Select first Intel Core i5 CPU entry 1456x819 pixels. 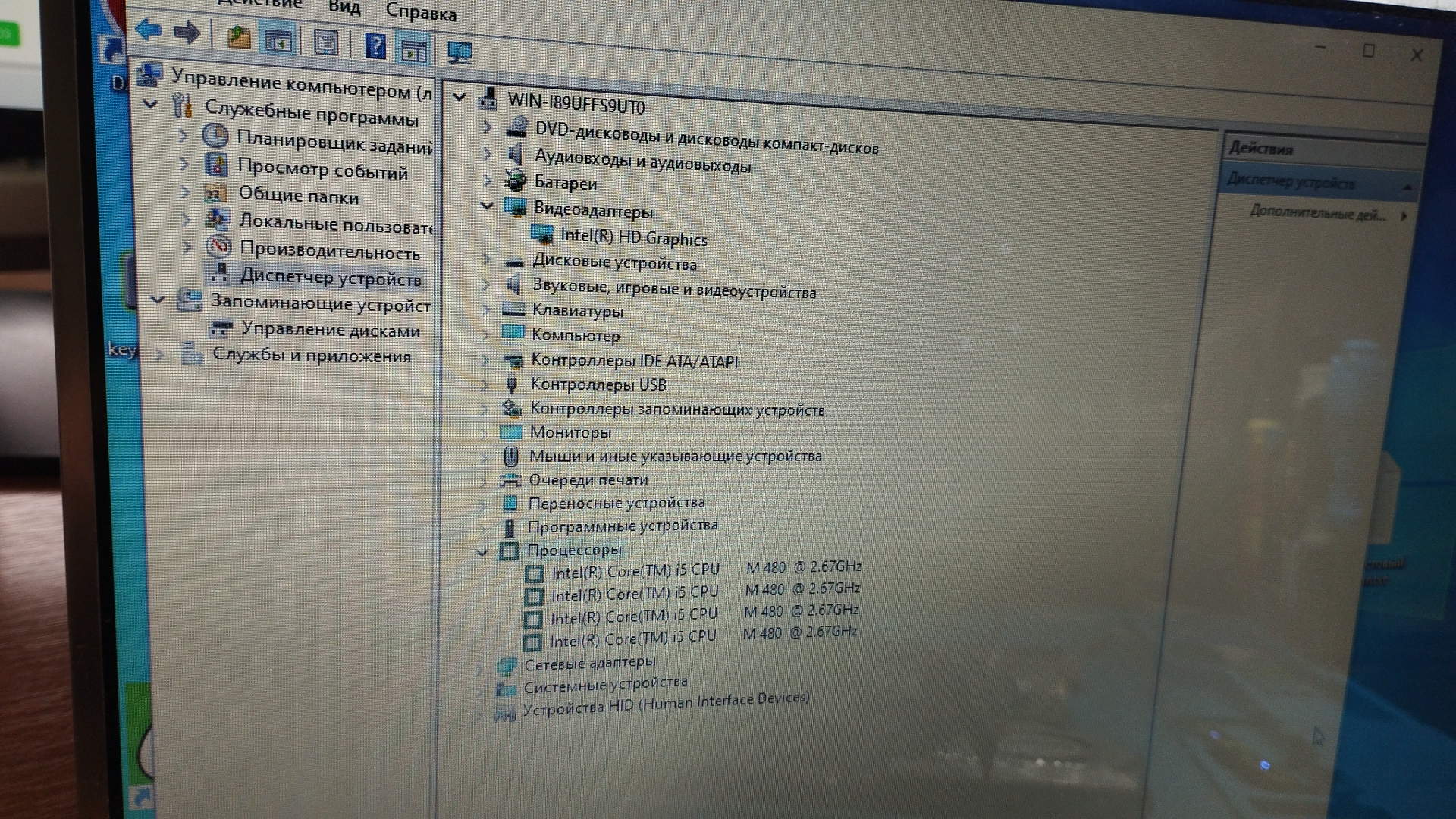635,571
